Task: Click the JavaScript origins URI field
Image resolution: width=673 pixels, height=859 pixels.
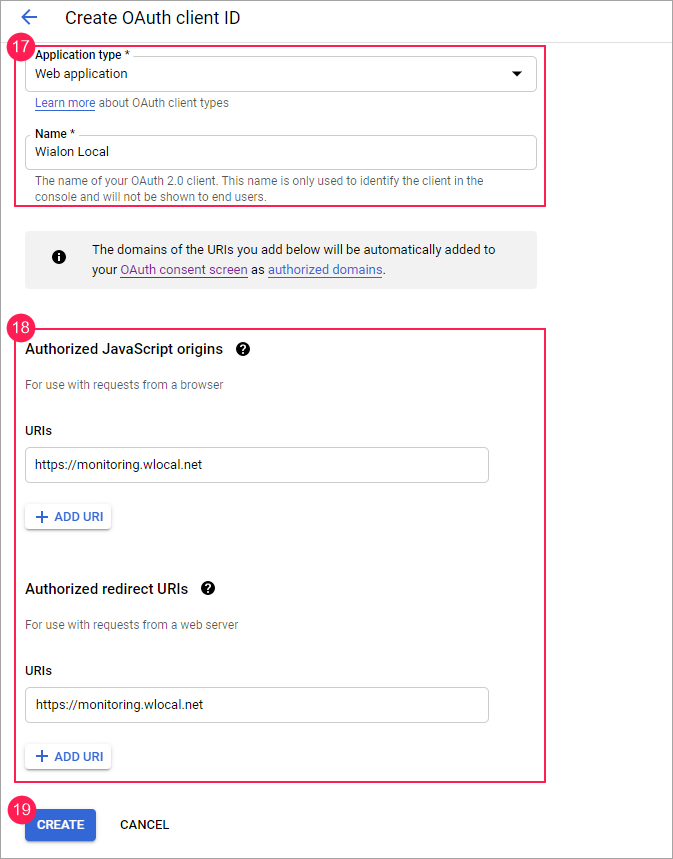Action: [257, 465]
